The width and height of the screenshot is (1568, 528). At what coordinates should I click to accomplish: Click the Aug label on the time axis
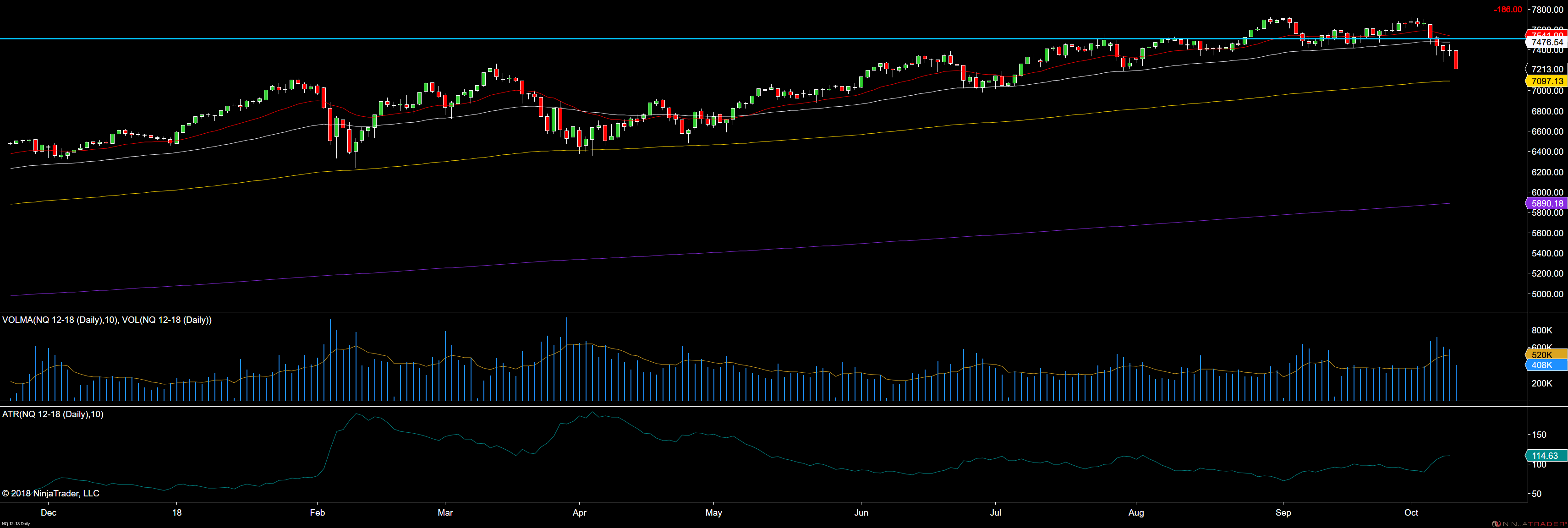[1136, 513]
